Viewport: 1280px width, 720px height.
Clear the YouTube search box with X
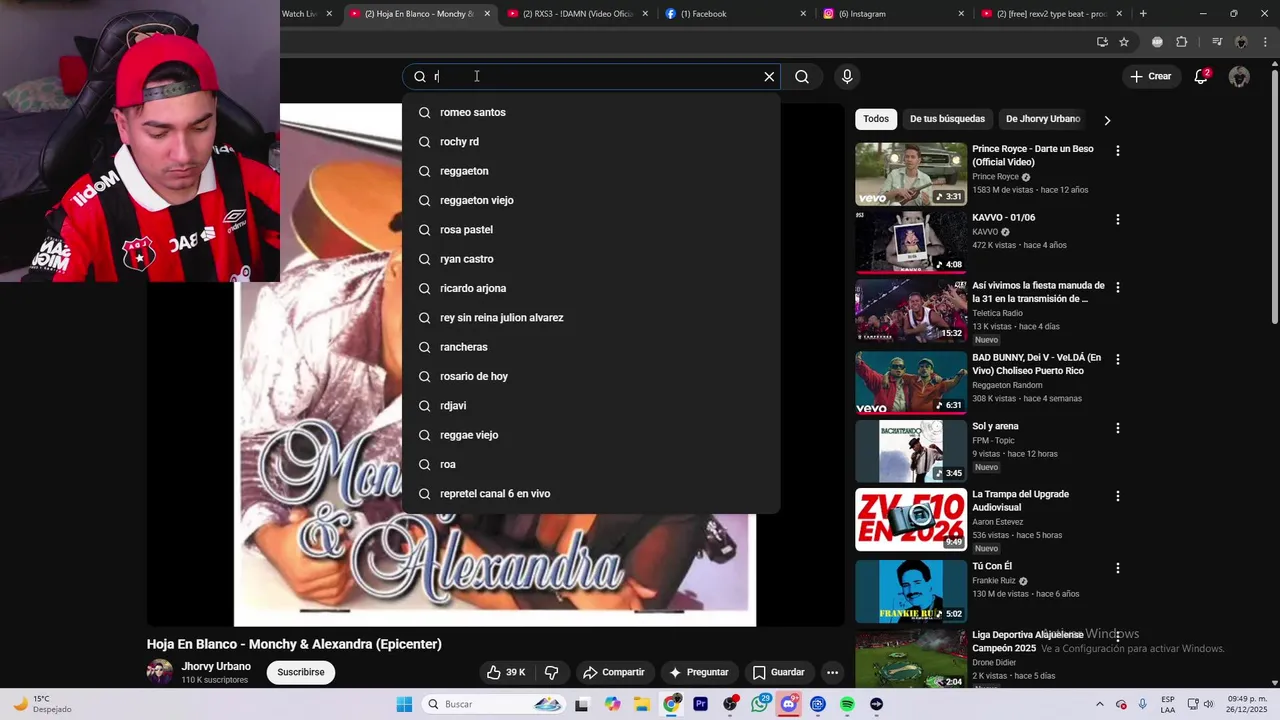pyautogui.click(x=769, y=77)
